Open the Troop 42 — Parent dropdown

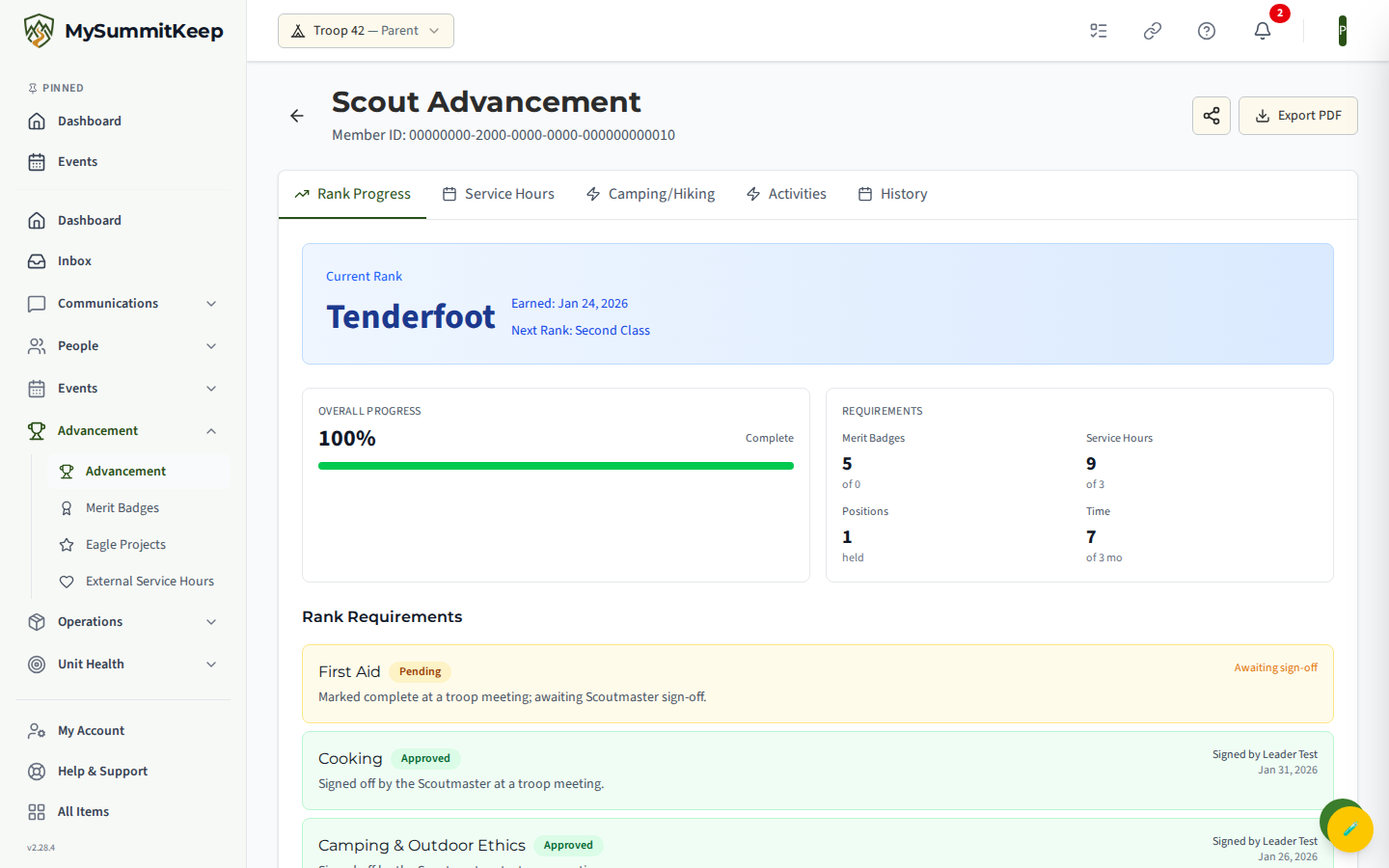366,31
